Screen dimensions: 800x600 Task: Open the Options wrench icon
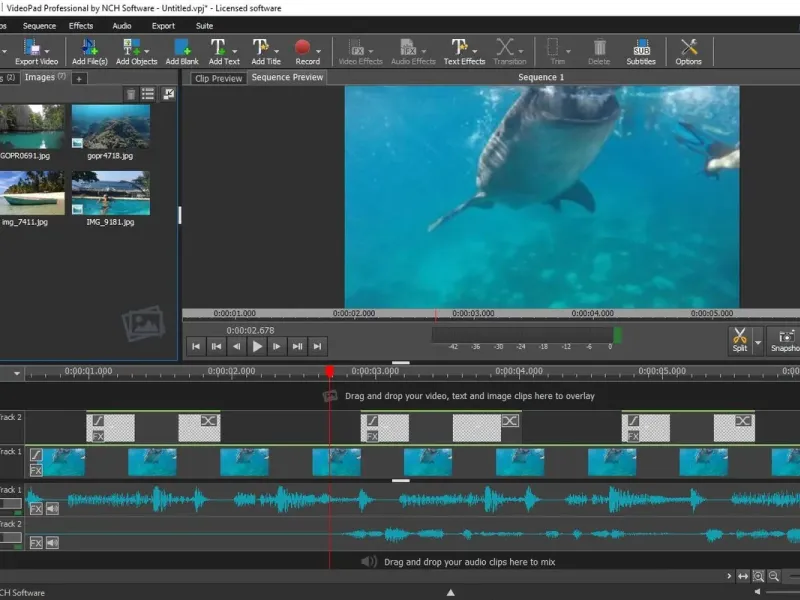(689, 47)
